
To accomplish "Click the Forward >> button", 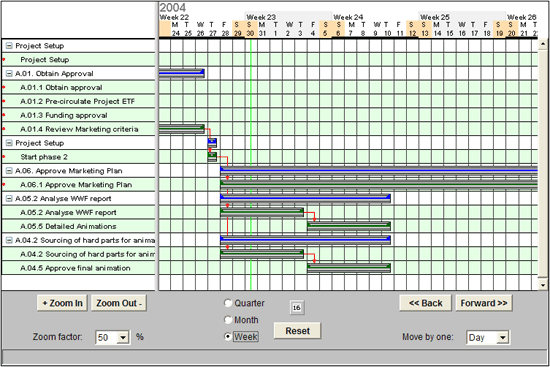I will 484,303.
